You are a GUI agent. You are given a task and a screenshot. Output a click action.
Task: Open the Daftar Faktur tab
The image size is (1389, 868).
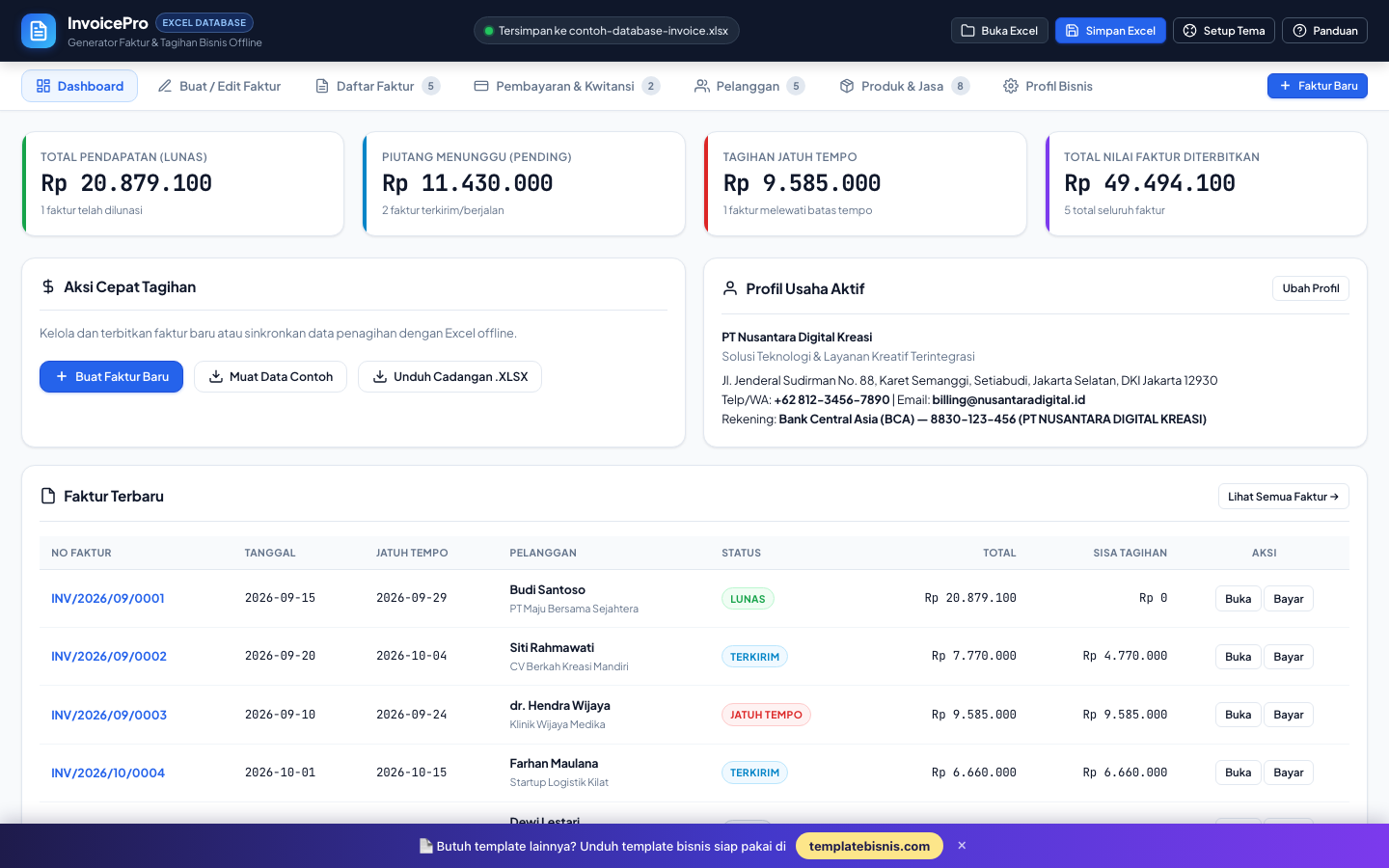[377, 86]
